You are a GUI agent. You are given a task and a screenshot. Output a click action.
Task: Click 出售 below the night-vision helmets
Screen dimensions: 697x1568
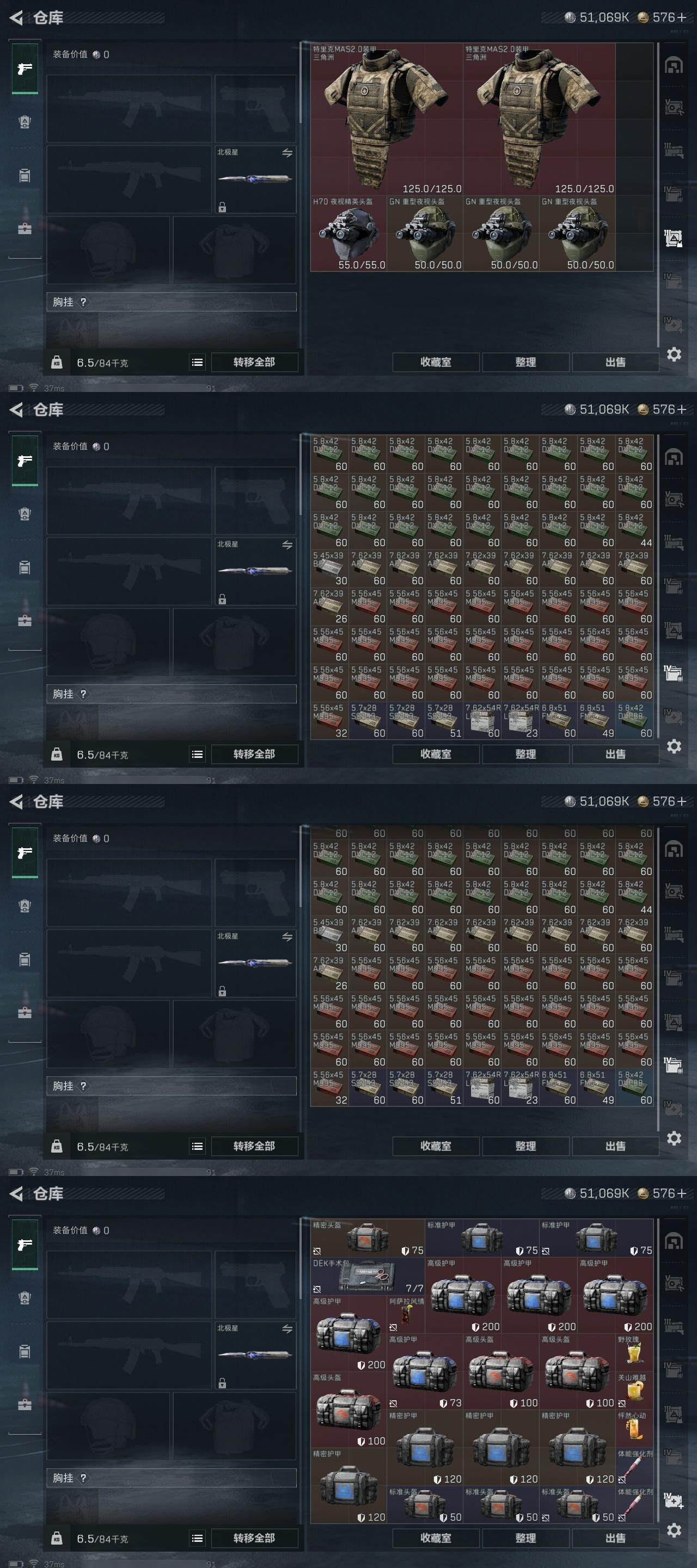pos(615,362)
